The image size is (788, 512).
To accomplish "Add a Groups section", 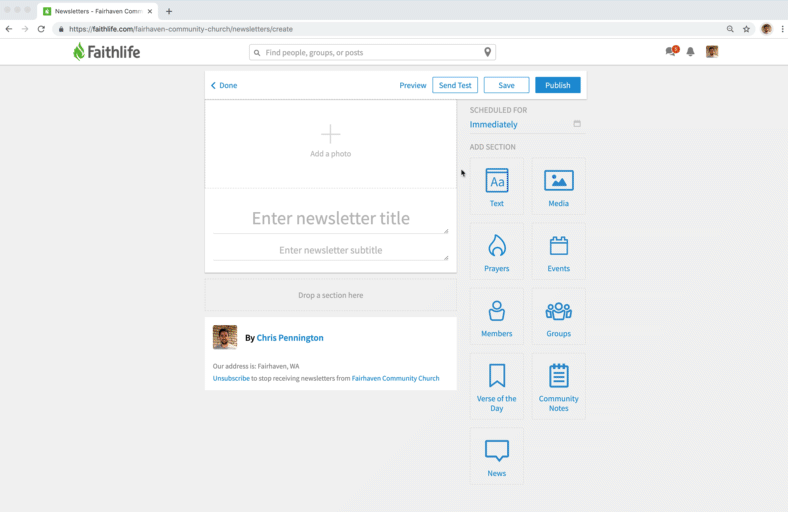I will (558, 317).
